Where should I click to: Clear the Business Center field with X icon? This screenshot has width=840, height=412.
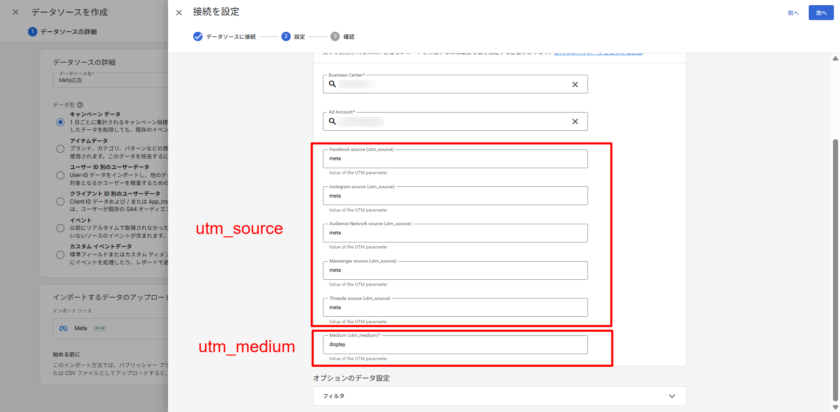pyautogui.click(x=574, y=85)
